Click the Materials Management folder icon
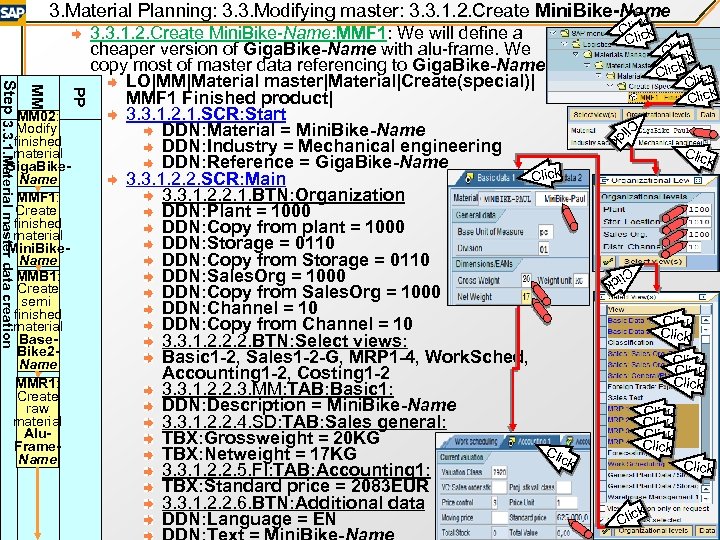Viewport: 720px width, 540px height. 587,55
